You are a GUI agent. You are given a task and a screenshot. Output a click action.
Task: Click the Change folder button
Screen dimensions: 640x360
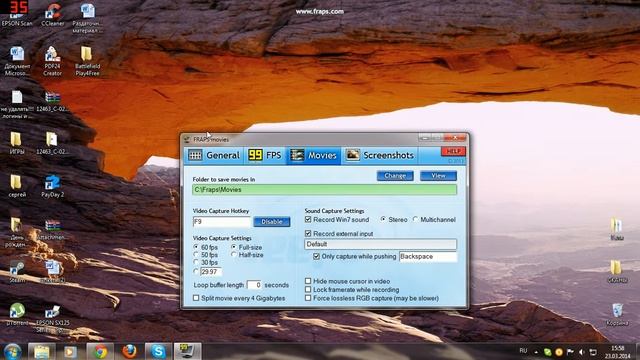[395, 176]
